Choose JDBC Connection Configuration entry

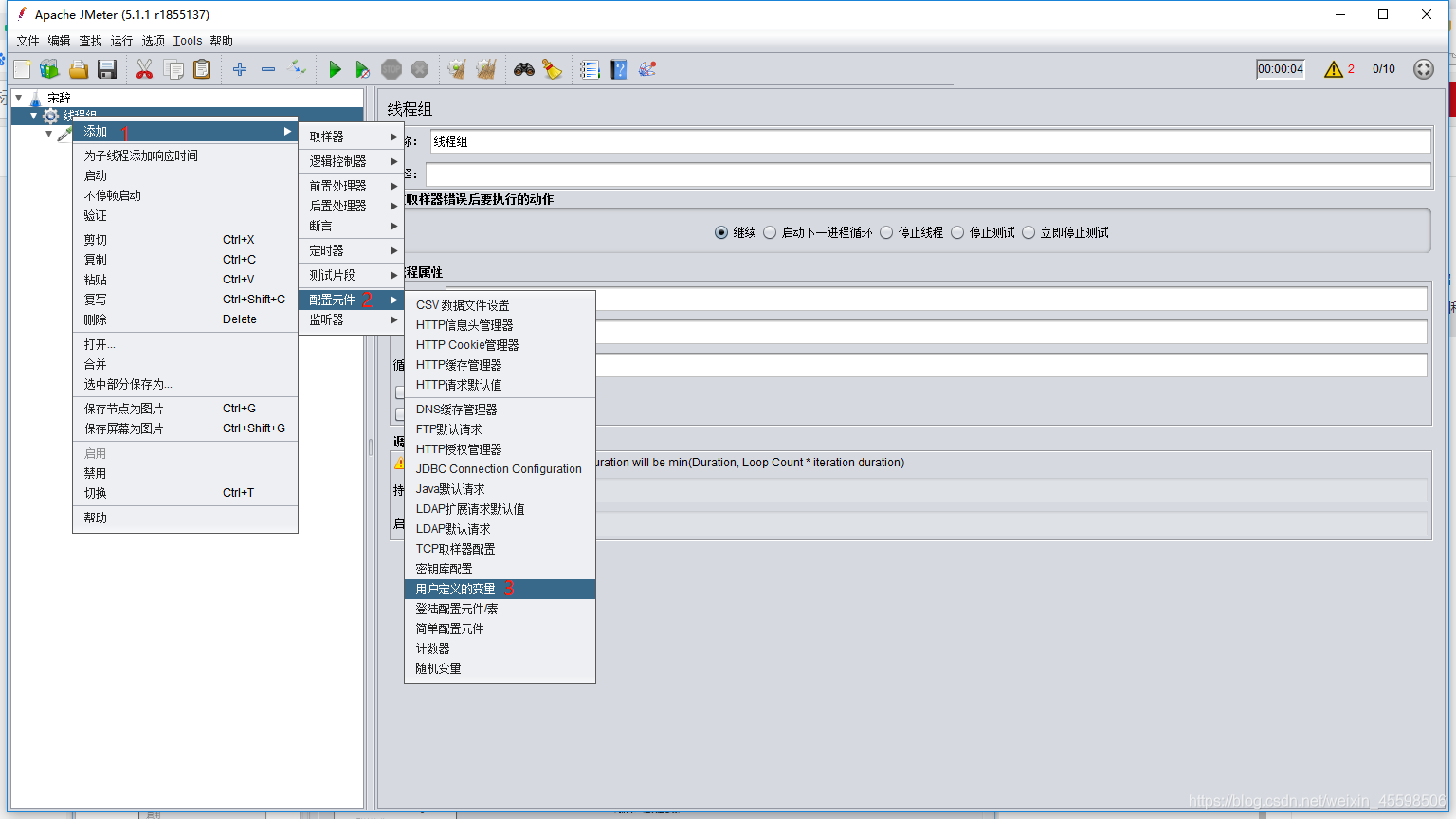coord(500,469)
